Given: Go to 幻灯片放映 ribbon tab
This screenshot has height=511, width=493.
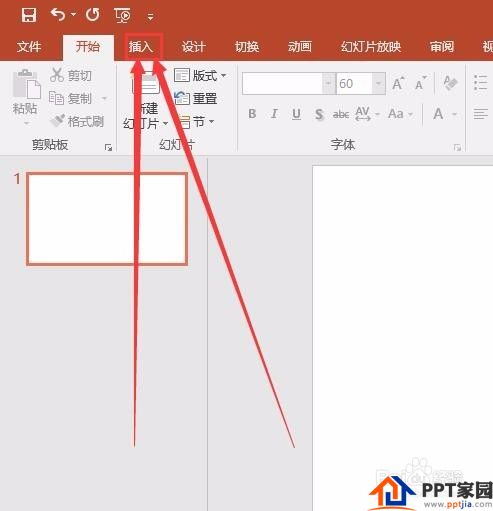Looking at the screenshot, I should click(x=371, y=47).
